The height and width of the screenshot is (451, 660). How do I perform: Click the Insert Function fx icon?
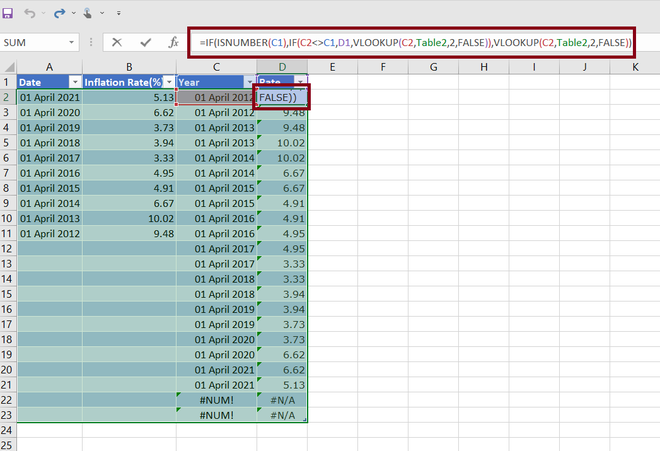(x=173, y=43)
